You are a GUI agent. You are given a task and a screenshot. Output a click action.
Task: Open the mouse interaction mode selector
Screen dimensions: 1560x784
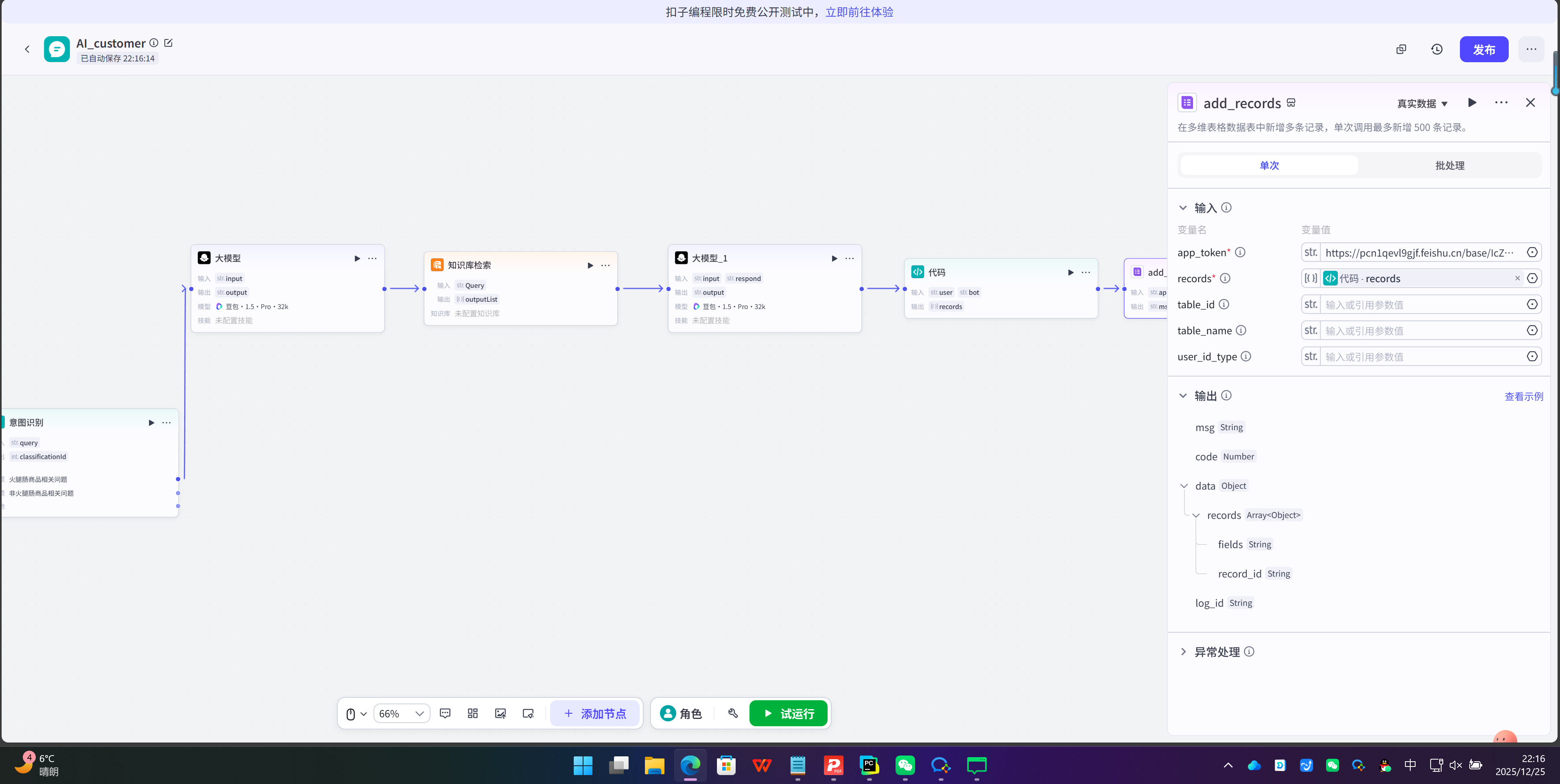356,714
